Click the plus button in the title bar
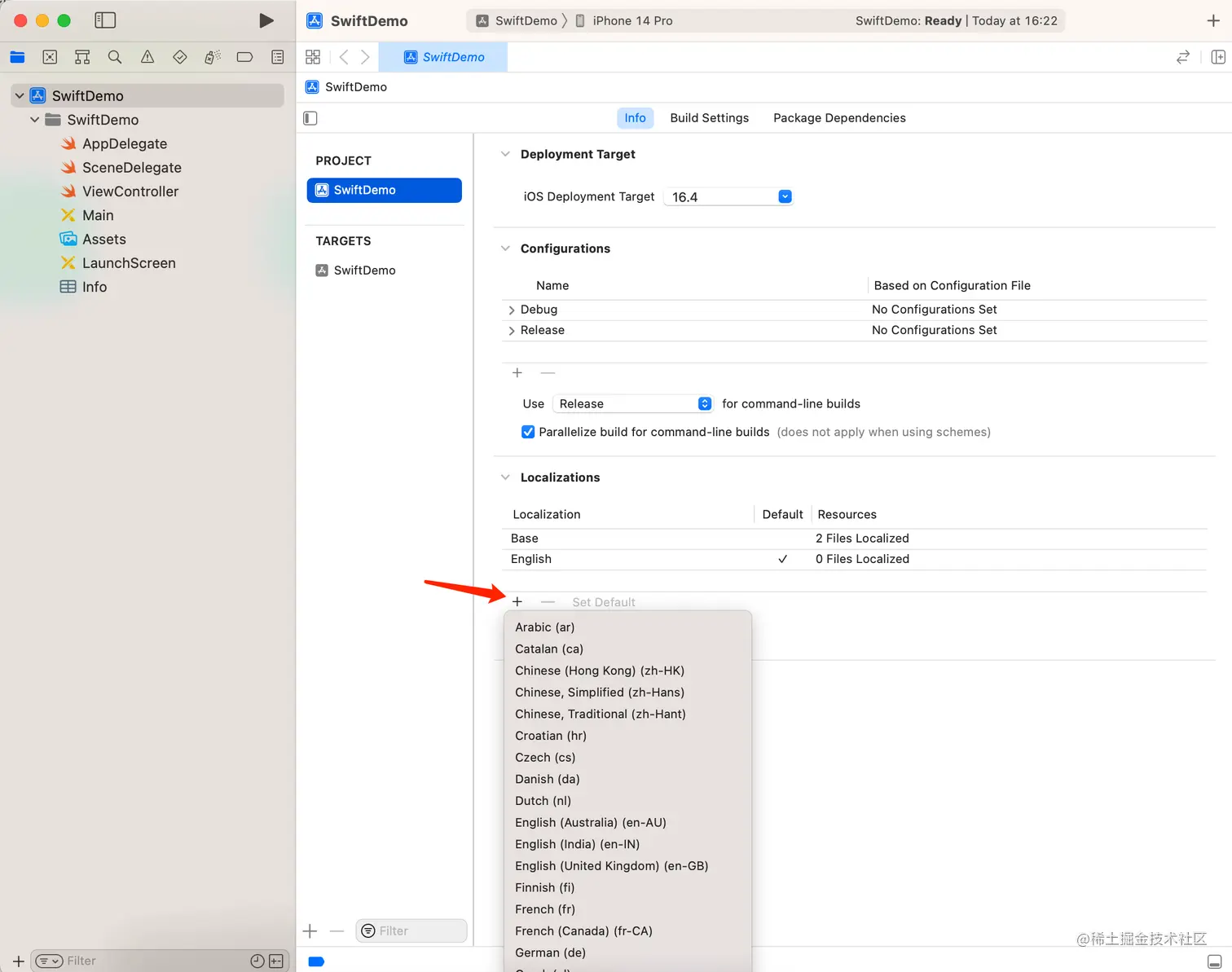The image size is (1232, 972). pyautogui.click(x=1213, y=20)
